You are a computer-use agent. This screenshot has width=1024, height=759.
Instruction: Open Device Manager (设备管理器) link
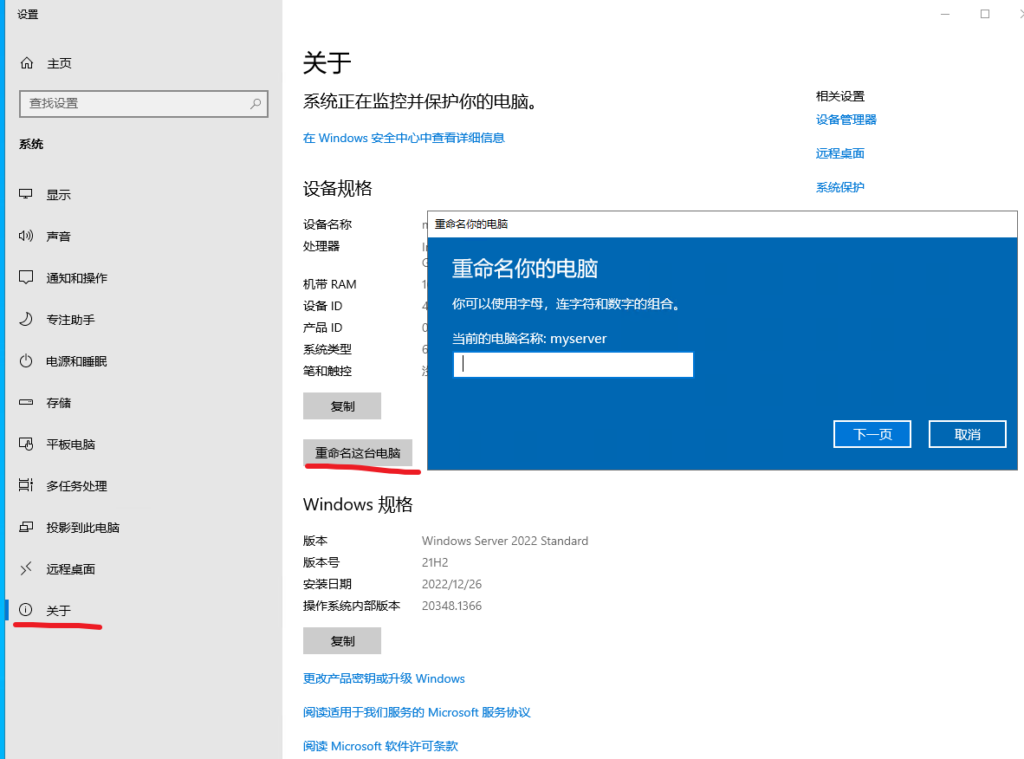coord(846,120)
